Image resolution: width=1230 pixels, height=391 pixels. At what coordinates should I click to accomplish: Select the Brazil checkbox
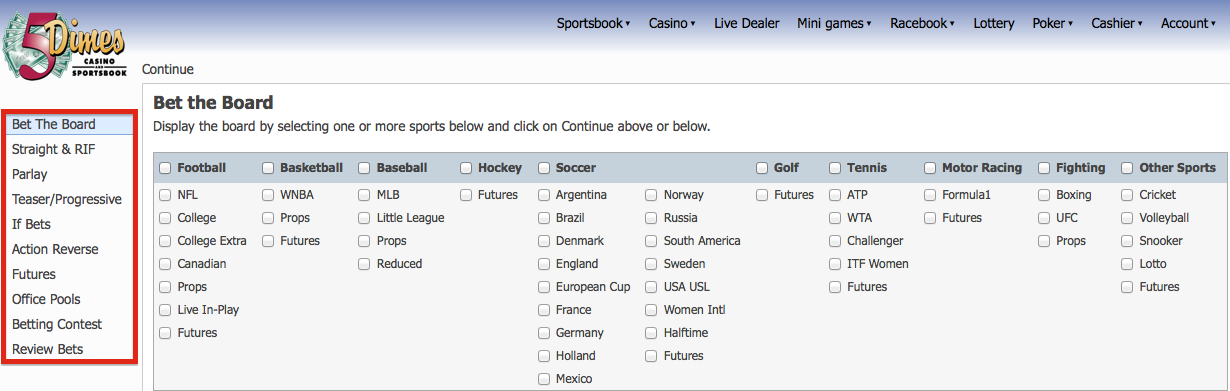[x=544, y=218]
